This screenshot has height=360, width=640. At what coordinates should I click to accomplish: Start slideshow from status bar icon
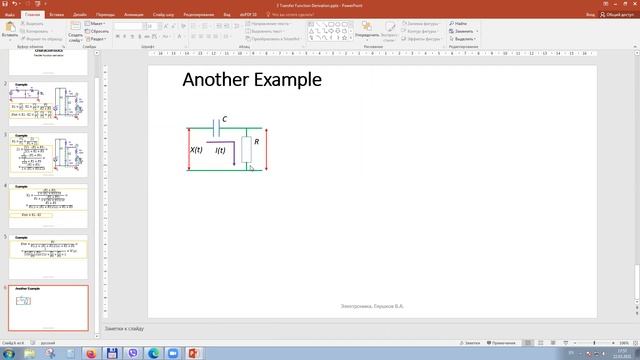[566, 343]
